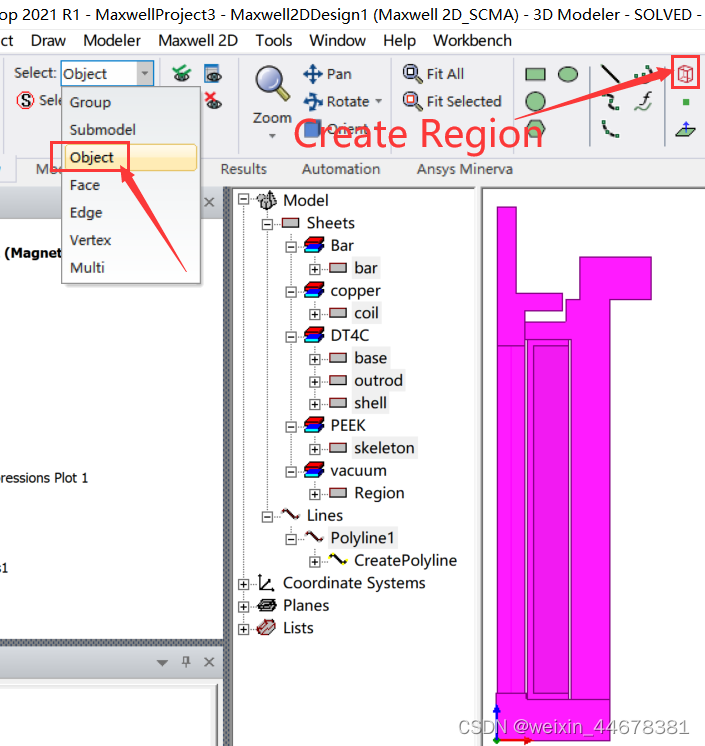
Task: Open the Workbench menu
Action: click(472, 41)
